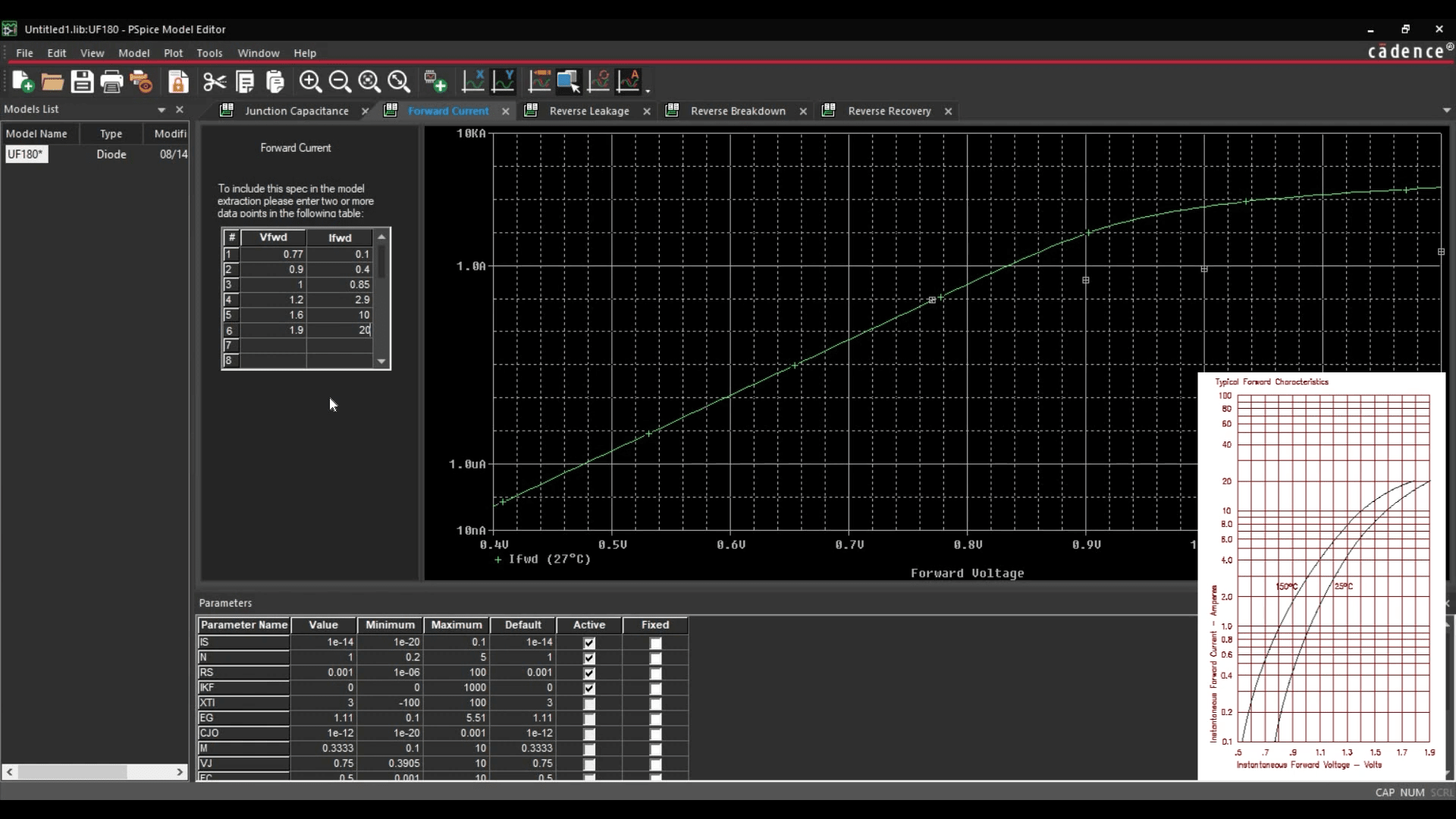Screen dimensions: 1456x819
Task: Copy using the copy pages icon
Action: point(245,81)
